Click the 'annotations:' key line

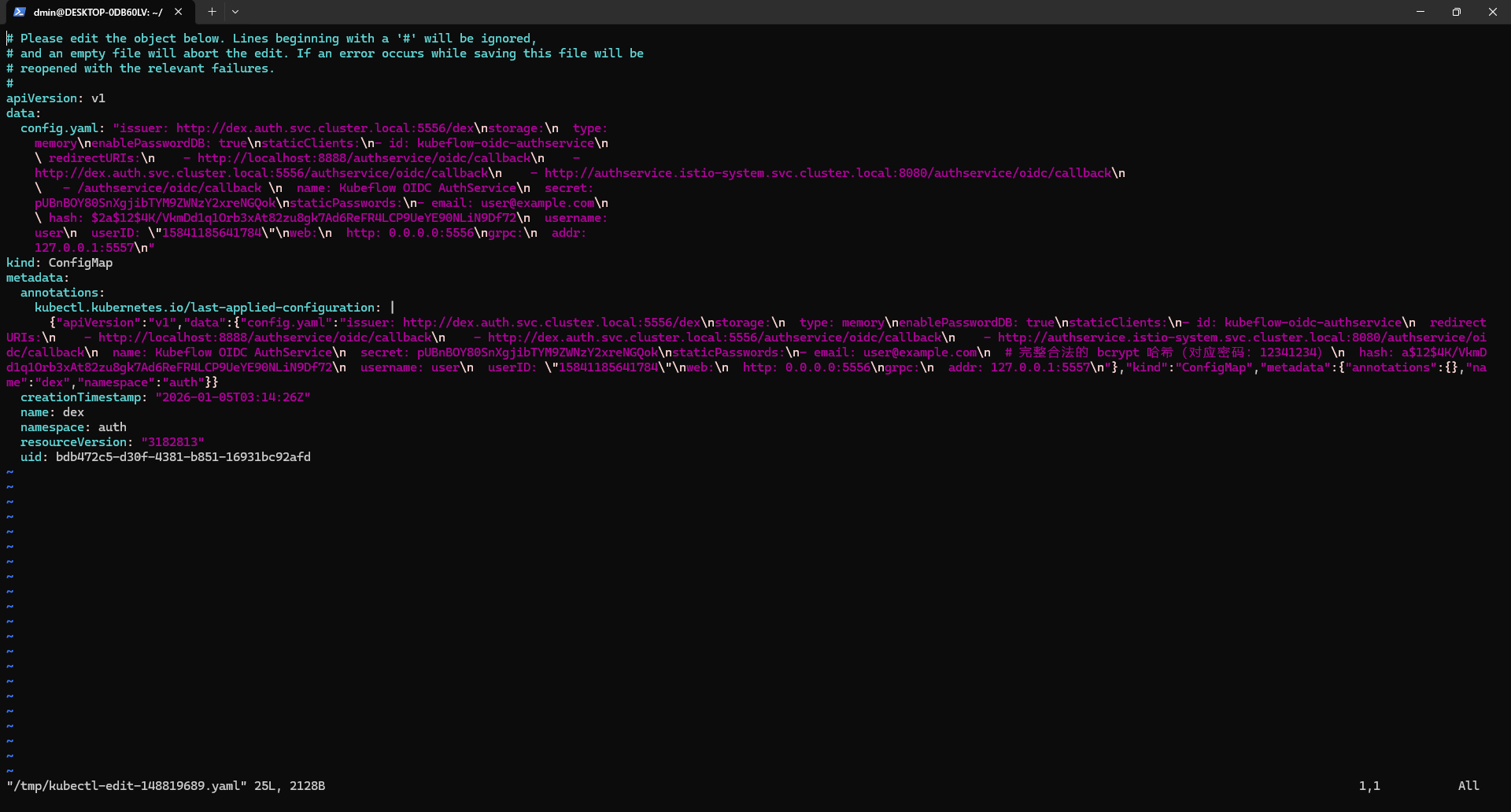(63, 293)
